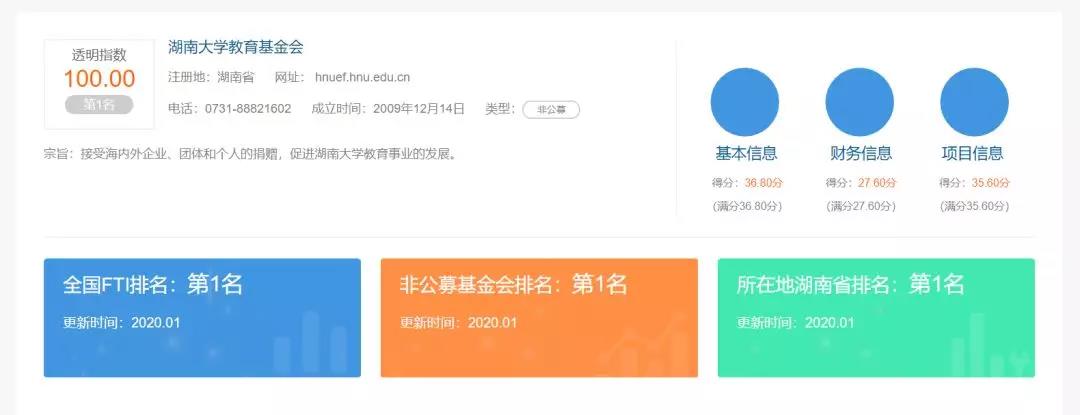Click the blue circle above 项目信息
Image resolution: width=1080 pixels, height=415 pixels.
974,102
